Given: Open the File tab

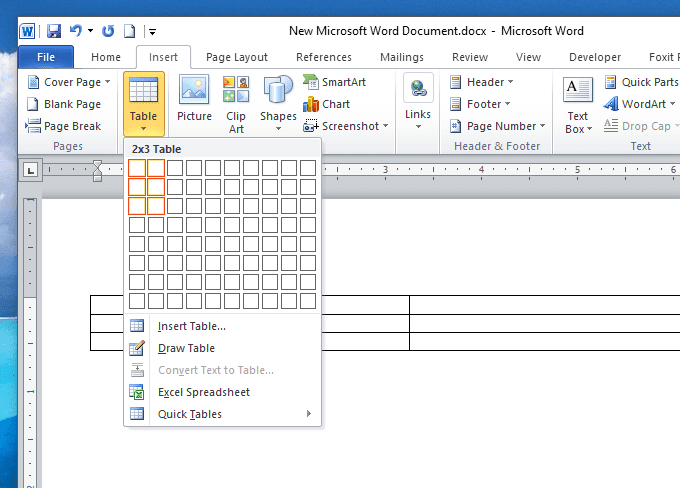Looking at the screenshot, I should point(46,57).
